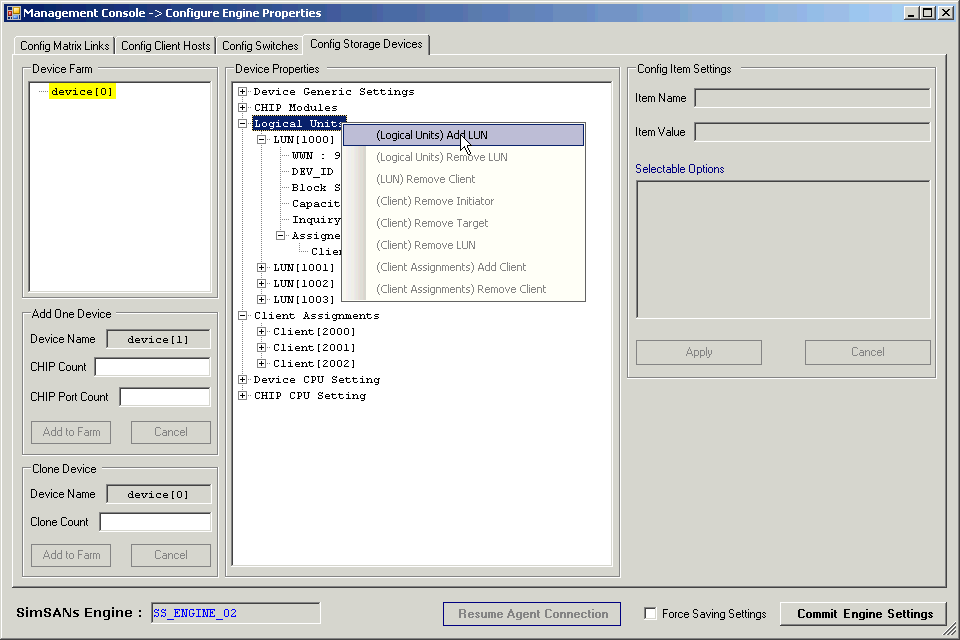This screenshot has width=960, height=640.
Task: Expand the LUN[1002] node
Action: [261, 284]
